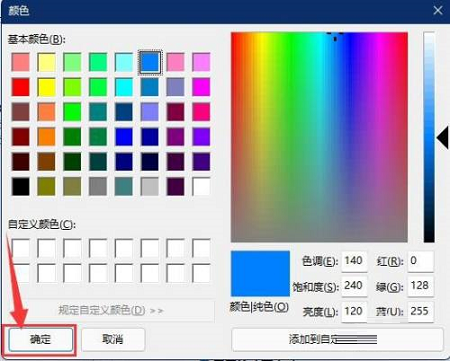Select the light violet-pink top row swatch
The height and width of the screenshot is (361, 450).
pos(201,62)
